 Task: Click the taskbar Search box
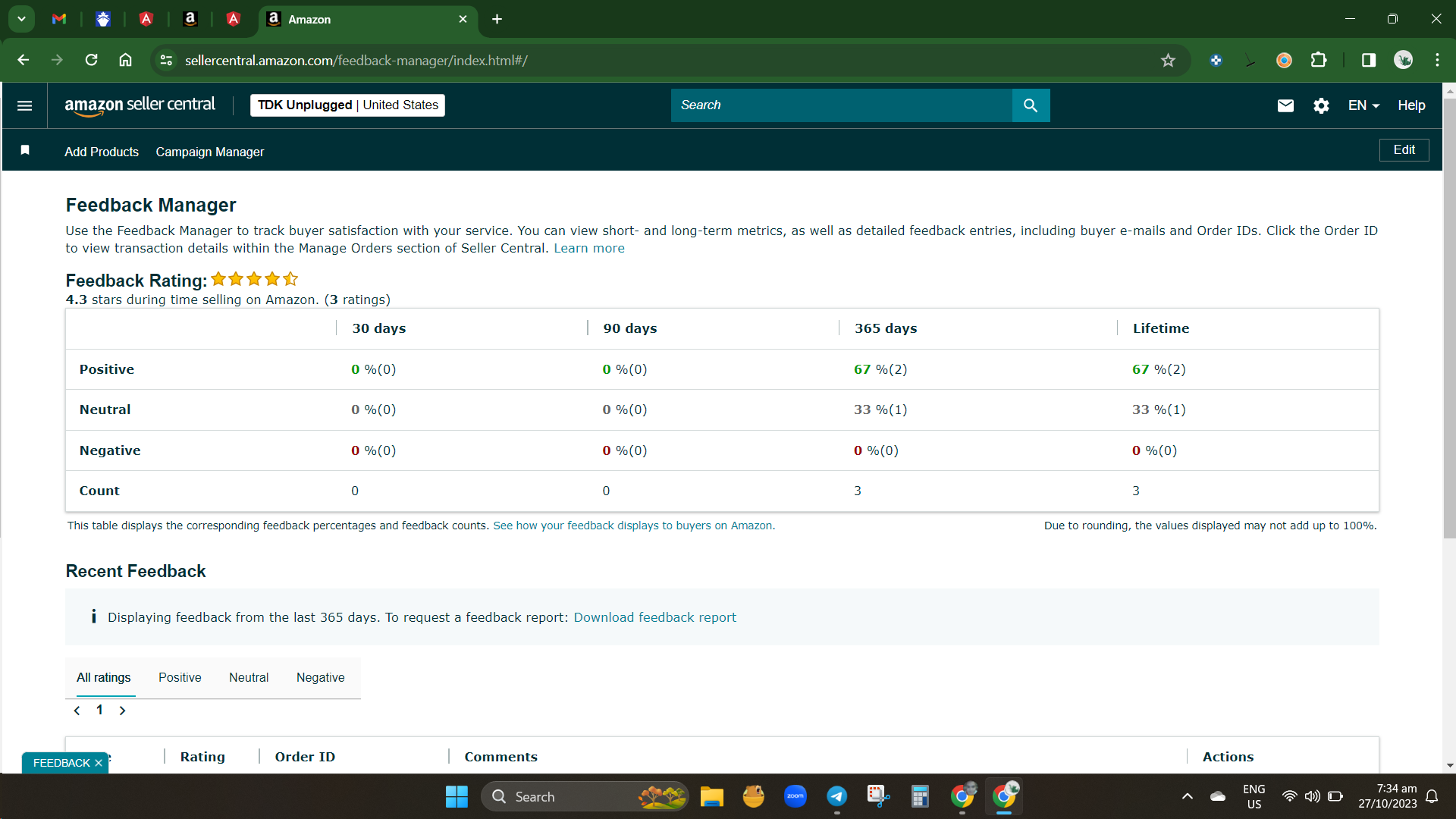tap(585, 796)
